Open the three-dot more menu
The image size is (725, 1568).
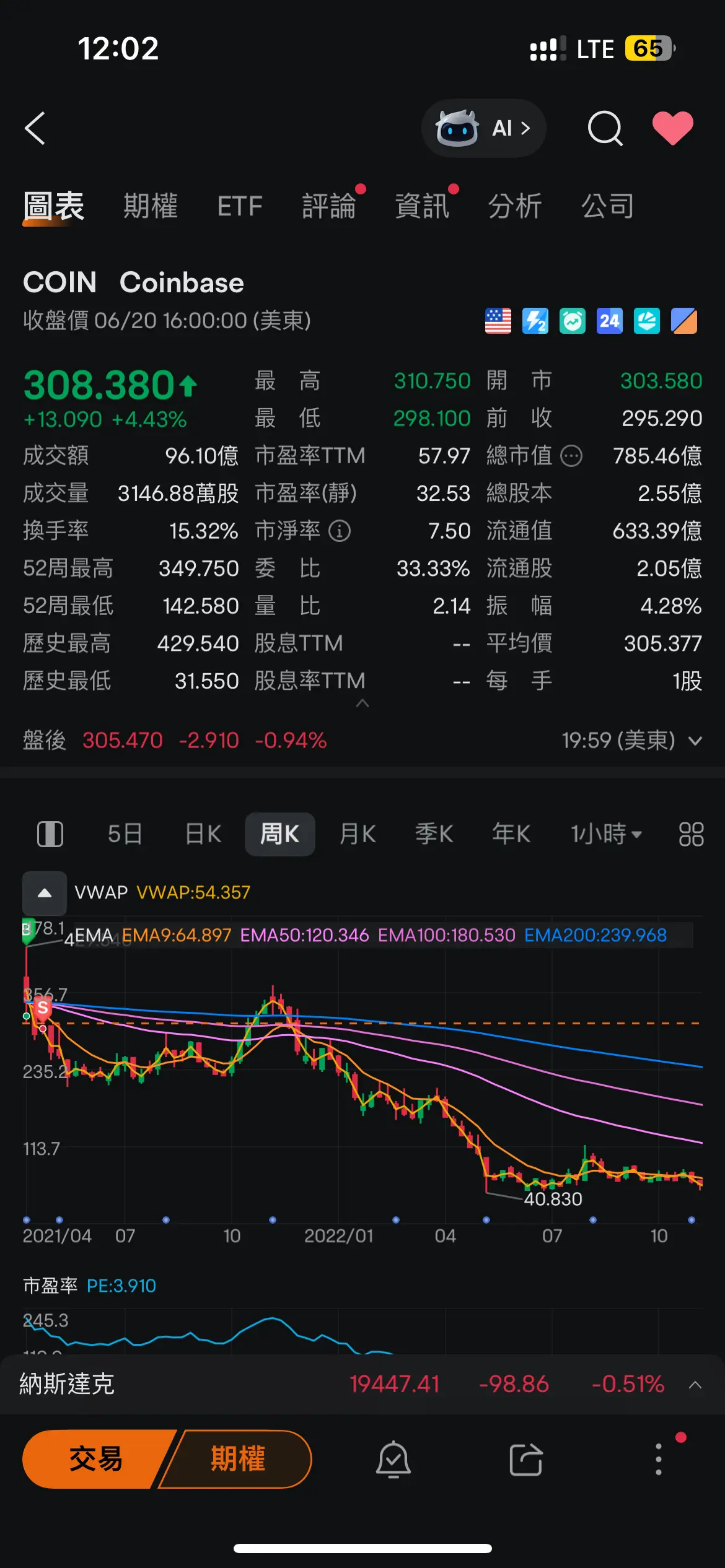click(x=659, y=1460)
